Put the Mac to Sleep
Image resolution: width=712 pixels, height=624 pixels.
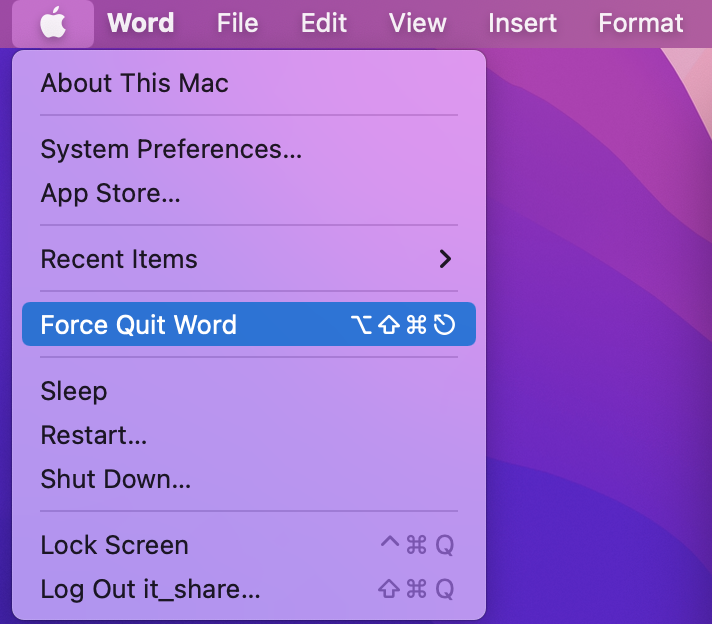point(73,391)
